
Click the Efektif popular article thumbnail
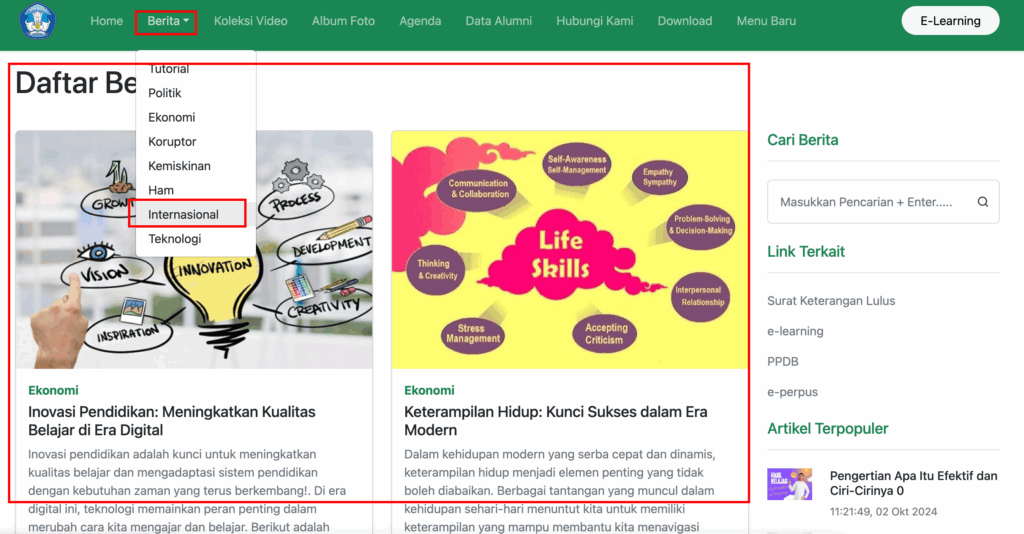point(790,484)
